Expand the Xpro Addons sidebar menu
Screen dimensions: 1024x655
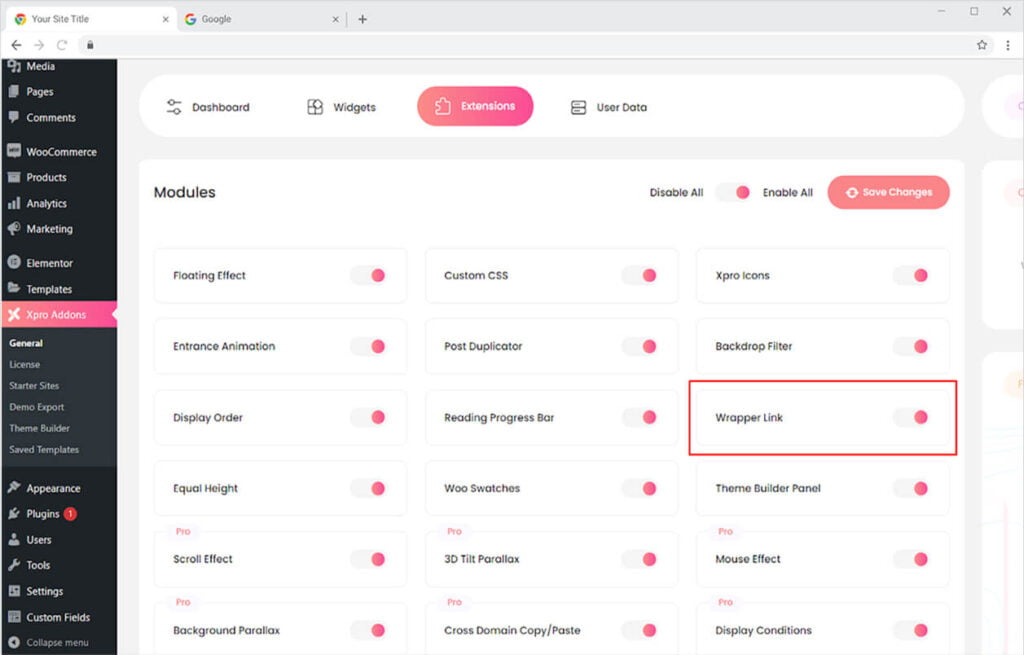point(56,315)
